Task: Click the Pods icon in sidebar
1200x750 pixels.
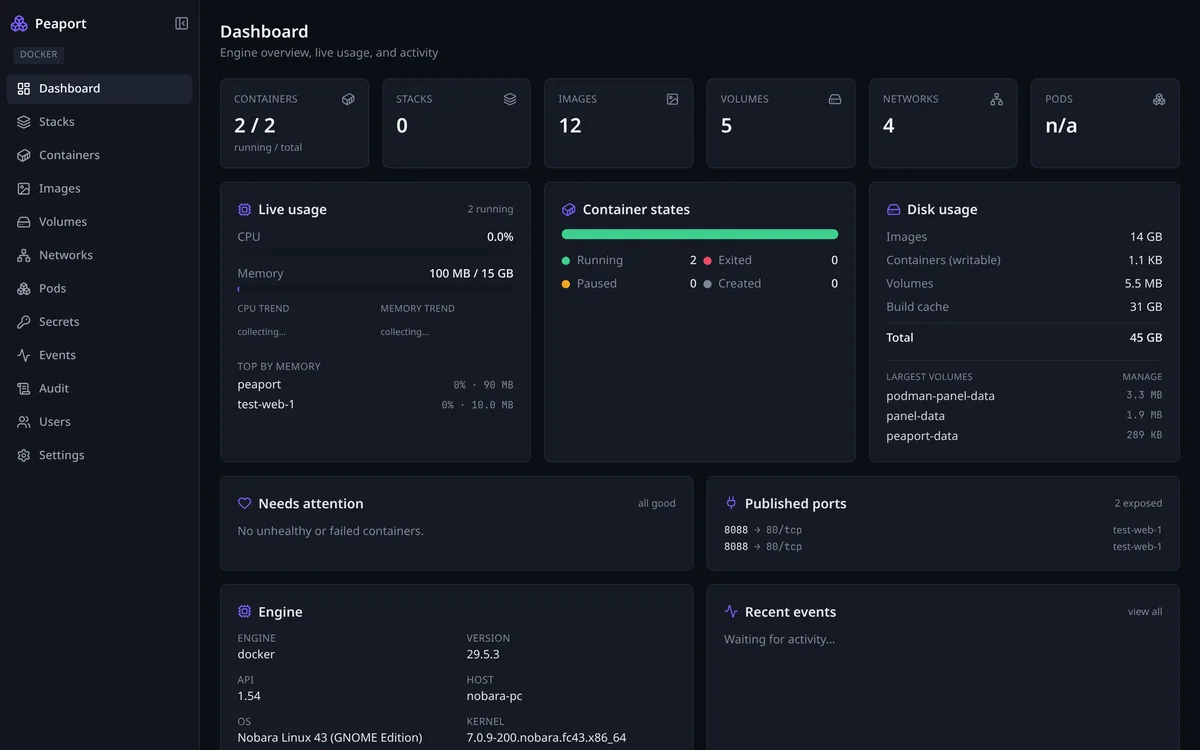Action: coord(24,289)
